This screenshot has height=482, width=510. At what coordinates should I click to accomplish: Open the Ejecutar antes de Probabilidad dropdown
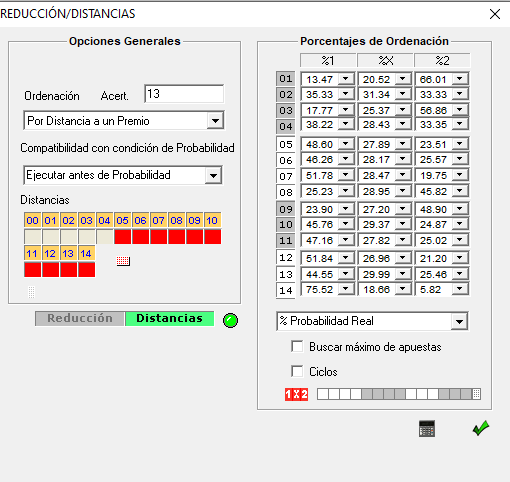214,175
